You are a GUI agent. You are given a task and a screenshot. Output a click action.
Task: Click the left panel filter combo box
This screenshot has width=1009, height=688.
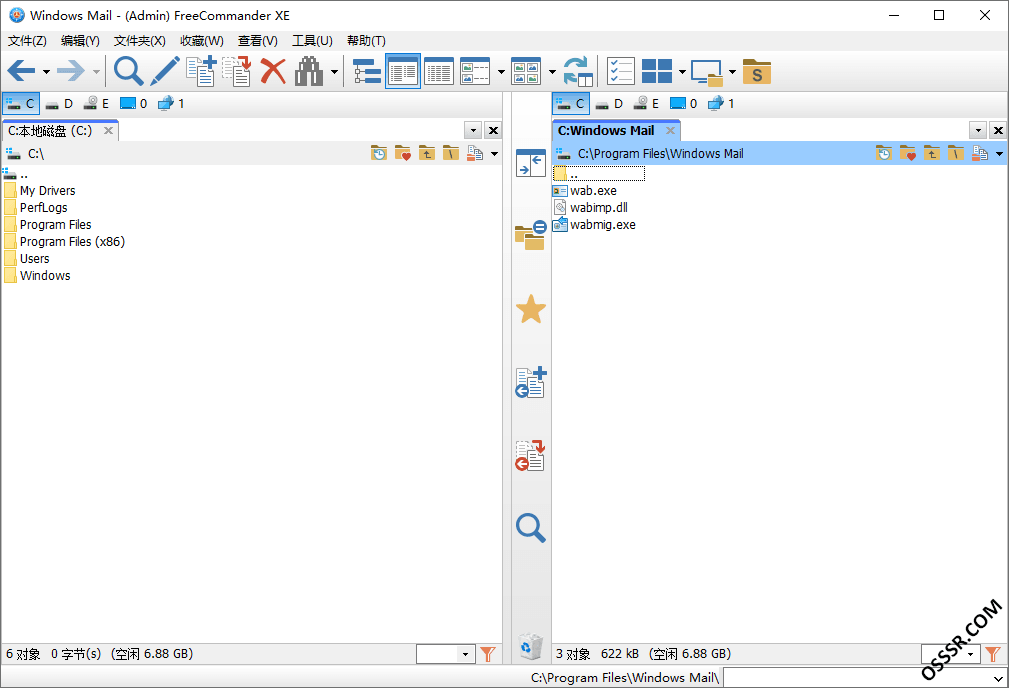point(445,655)
